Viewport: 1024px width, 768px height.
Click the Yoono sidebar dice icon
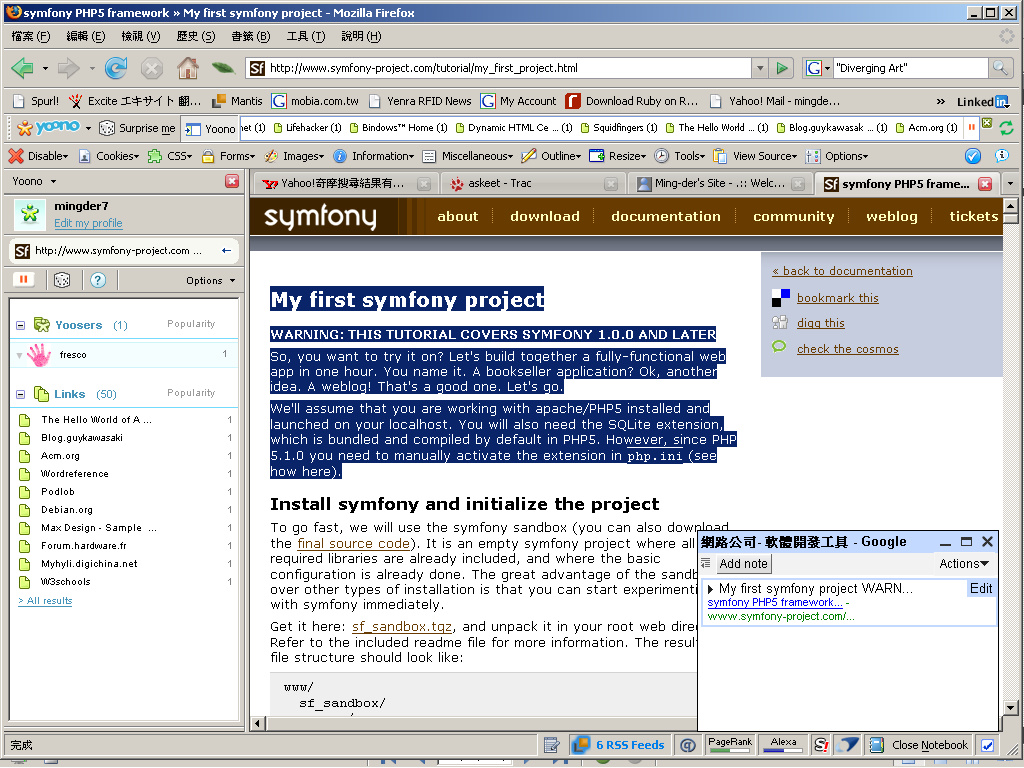click(x=62, y=280)
